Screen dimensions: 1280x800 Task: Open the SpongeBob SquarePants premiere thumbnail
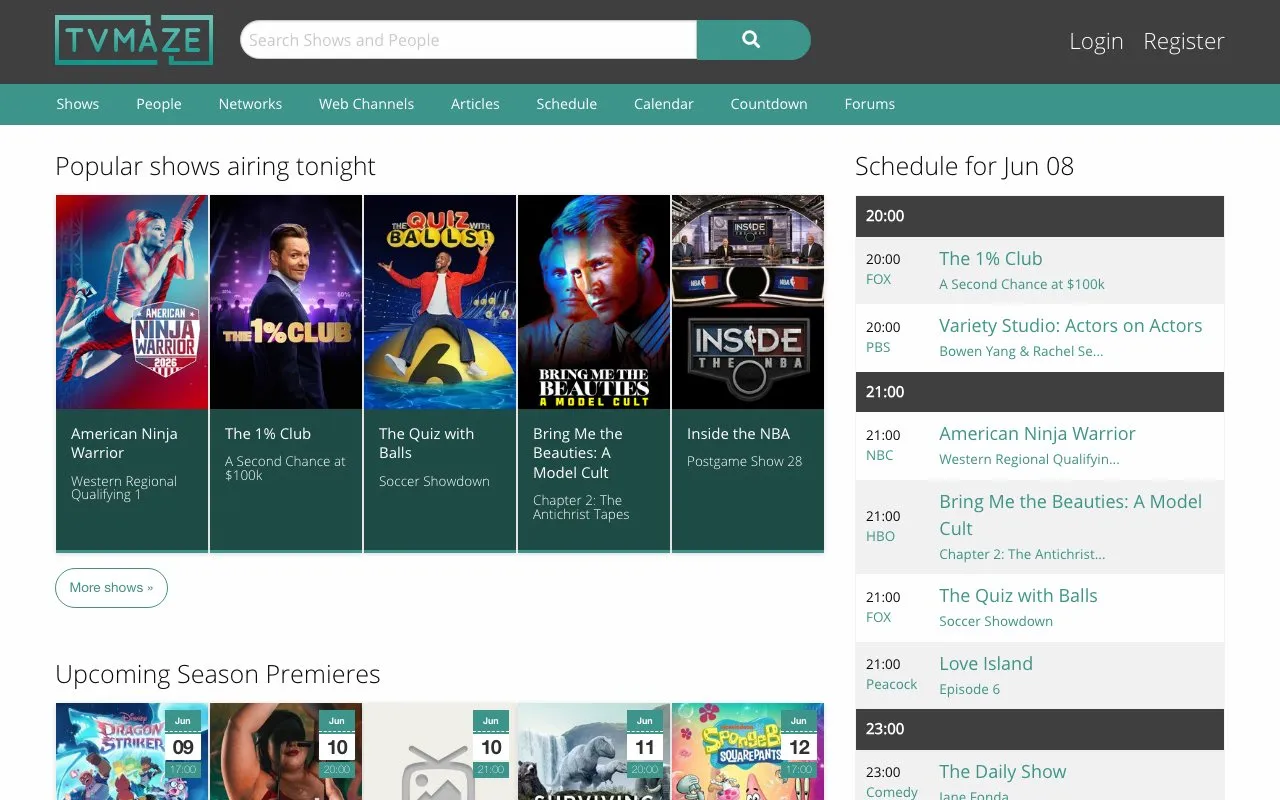click(748, 751)
